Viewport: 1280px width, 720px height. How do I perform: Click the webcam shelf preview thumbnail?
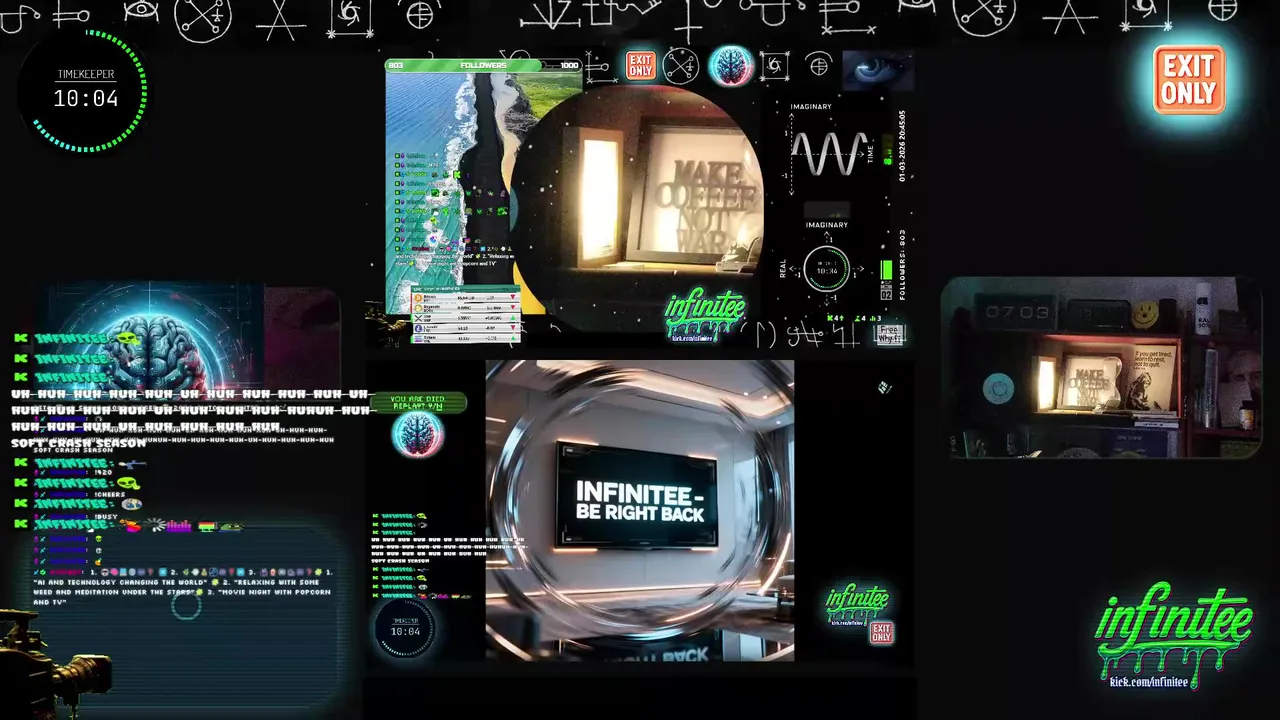click(1101, 368)
